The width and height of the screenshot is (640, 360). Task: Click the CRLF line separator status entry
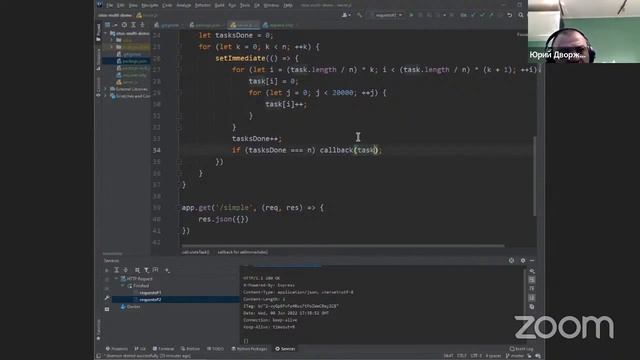462,356
